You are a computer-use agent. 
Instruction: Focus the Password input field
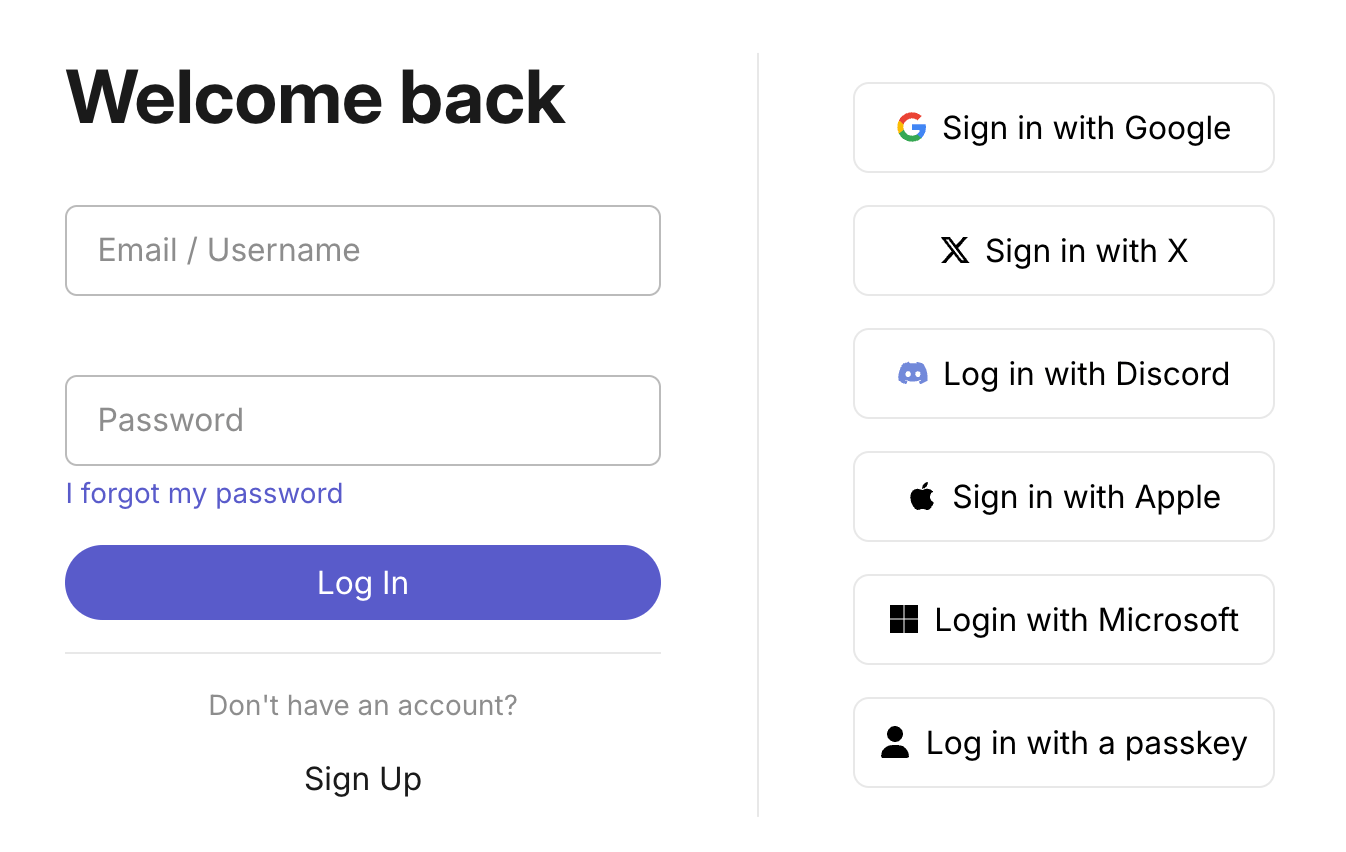pyautogui.click(x=362, y=421)
